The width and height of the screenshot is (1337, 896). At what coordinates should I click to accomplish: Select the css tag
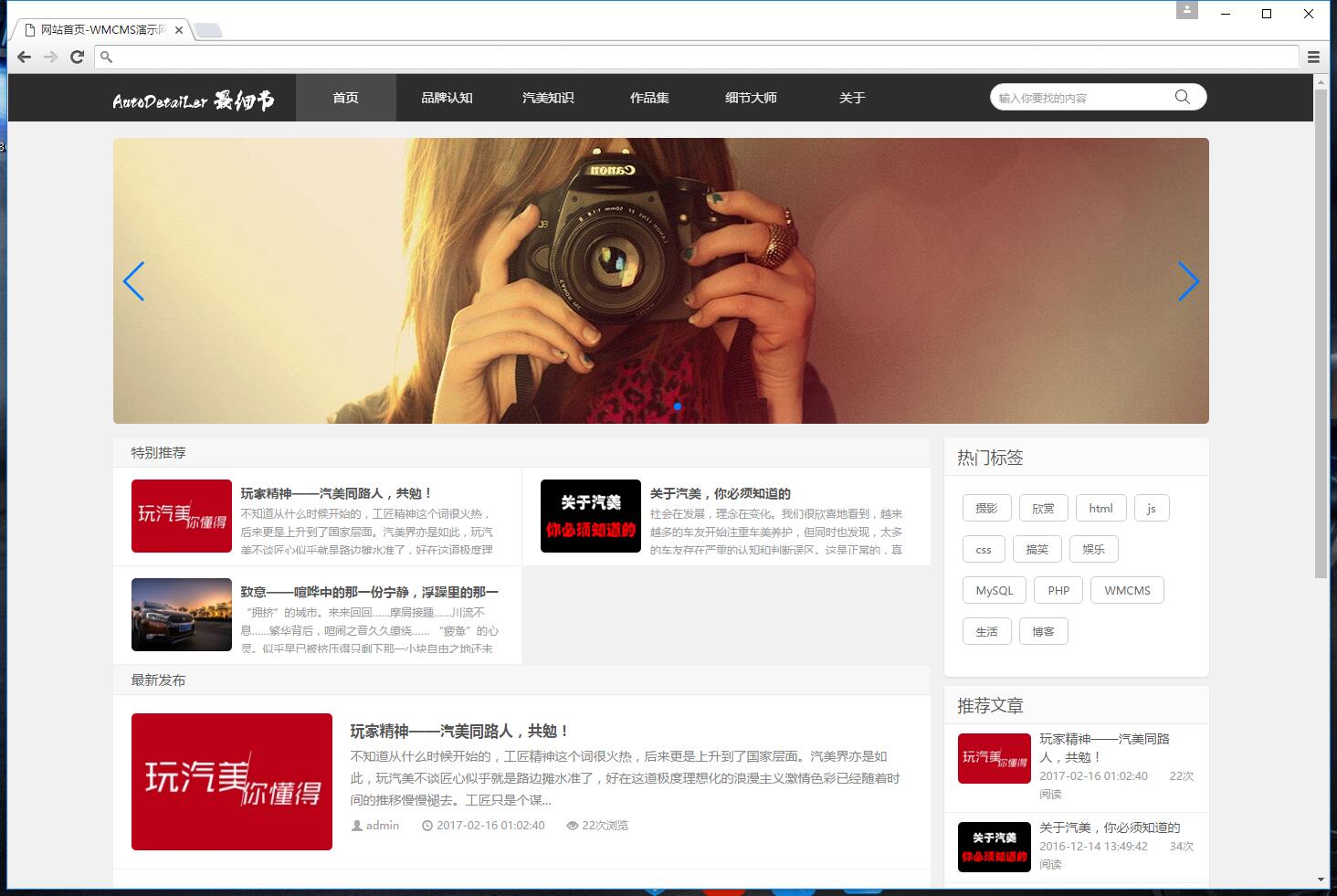tap(984, 550)
